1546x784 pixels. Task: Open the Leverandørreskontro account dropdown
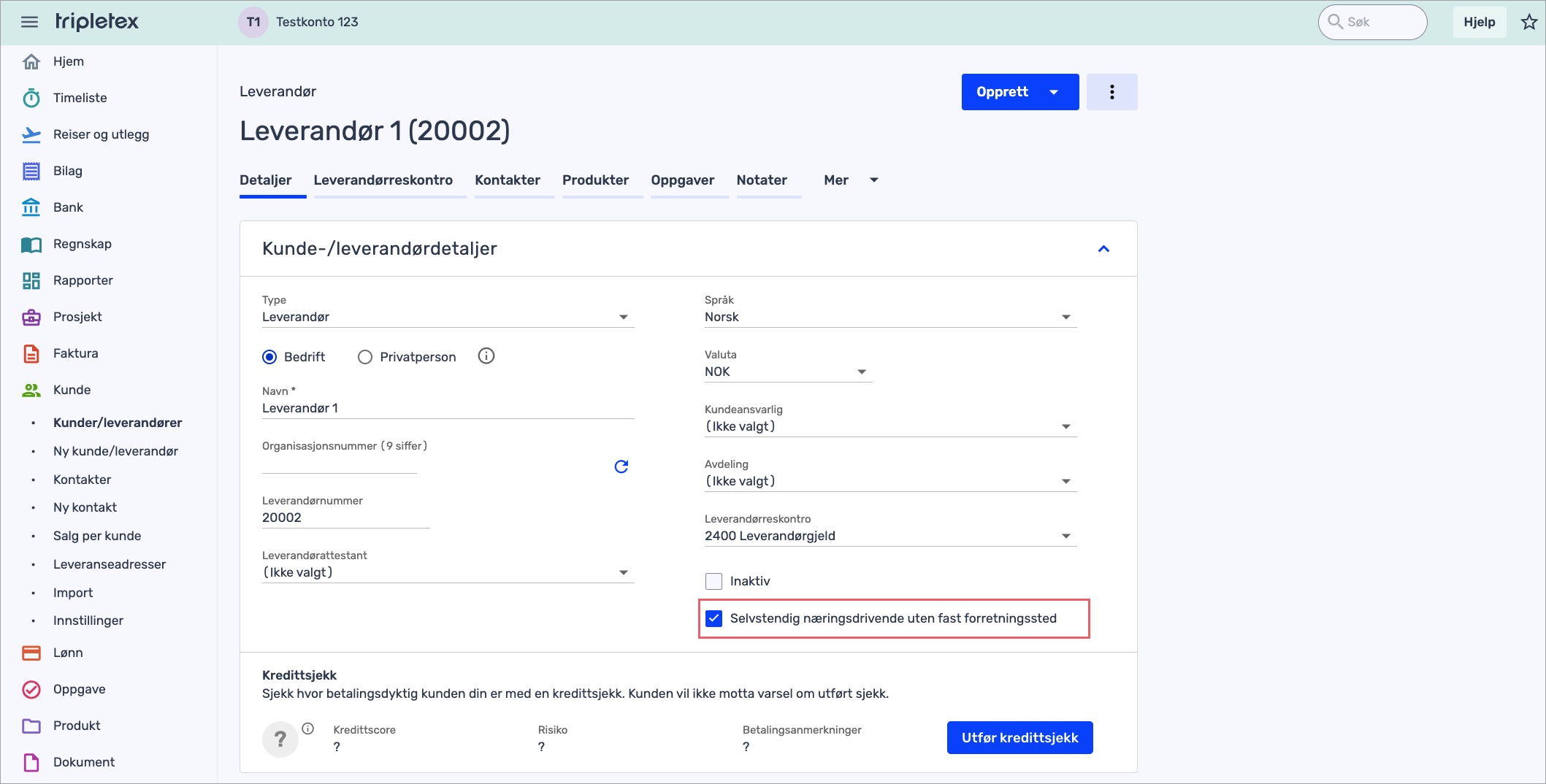(890, 536)
